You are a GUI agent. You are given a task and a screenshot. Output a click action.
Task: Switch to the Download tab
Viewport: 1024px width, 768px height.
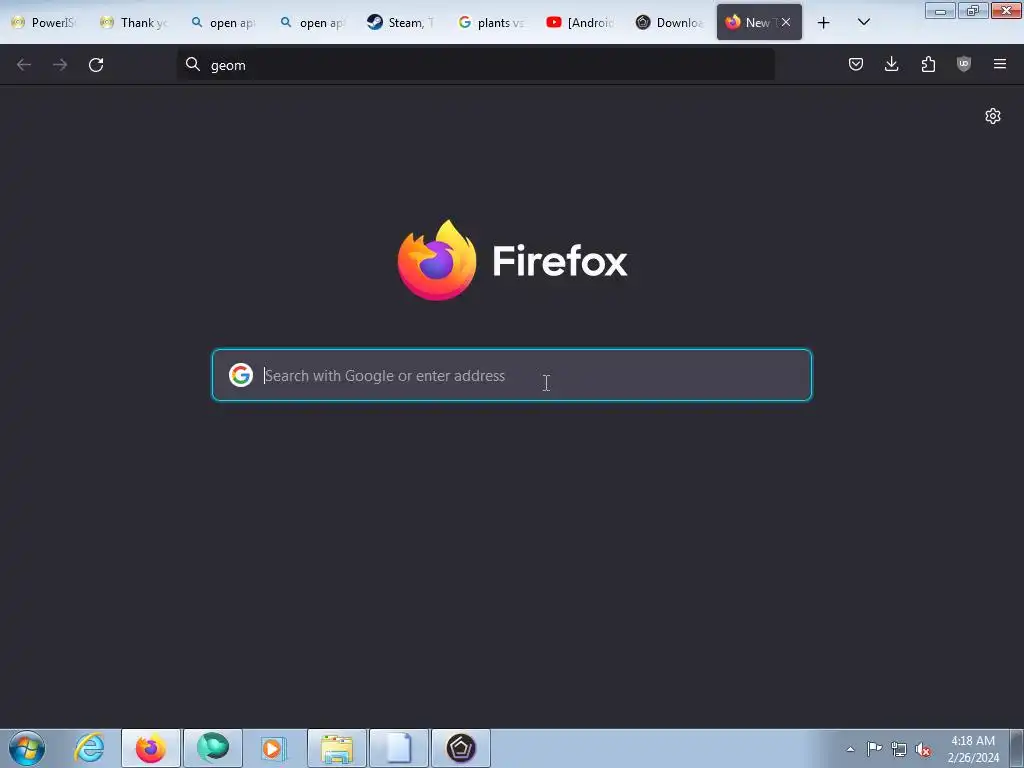(x=669, y=22)
